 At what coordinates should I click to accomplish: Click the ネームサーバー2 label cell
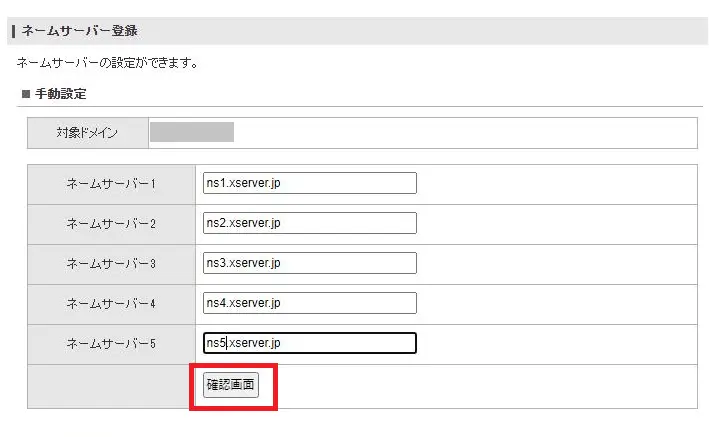[x=111, y=224]
